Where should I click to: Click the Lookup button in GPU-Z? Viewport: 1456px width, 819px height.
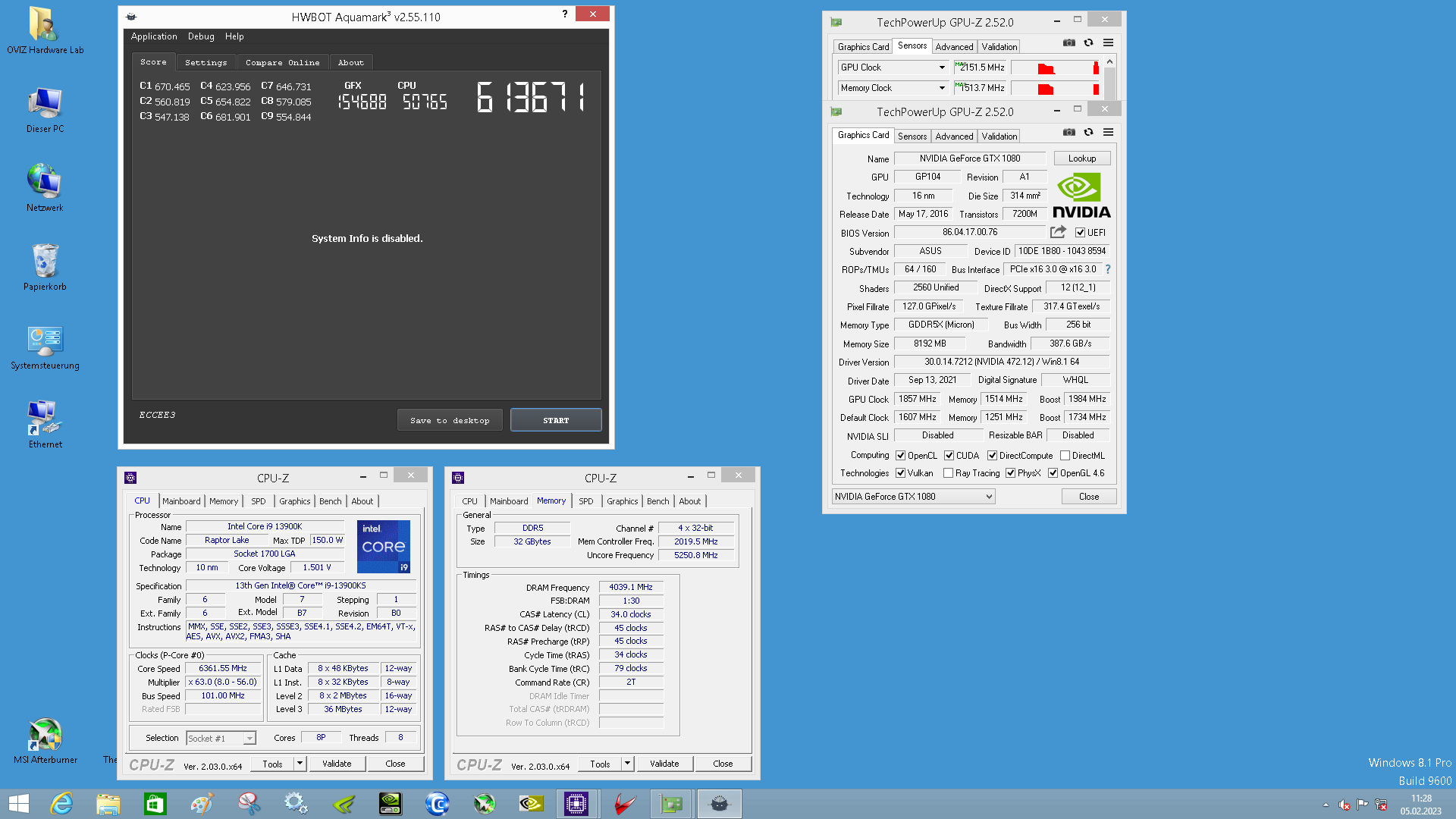(1082, 158)
